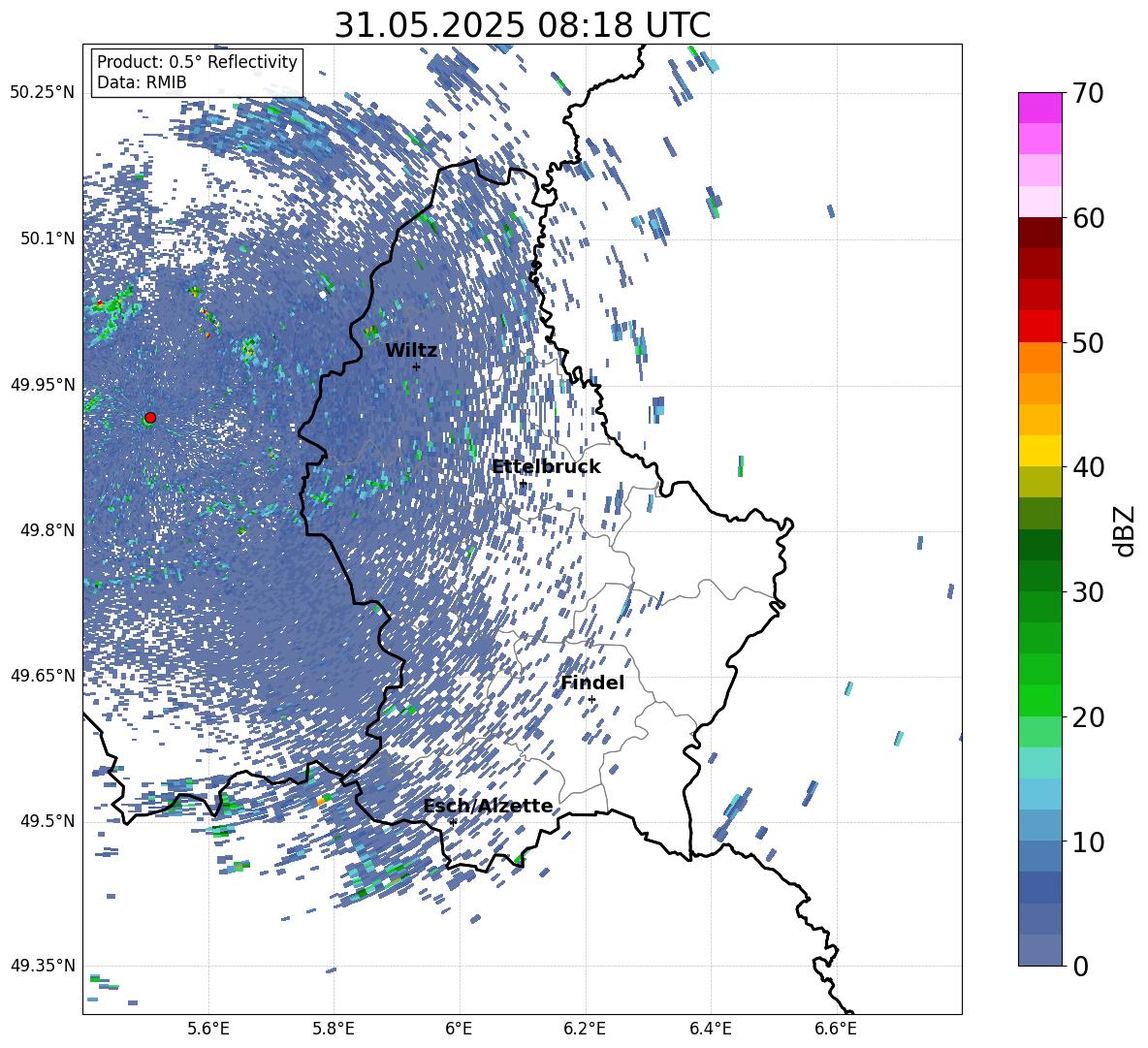Click the 40 tick label on colorbar
Viewport: 1148px width, 1048px height.
1088,467
